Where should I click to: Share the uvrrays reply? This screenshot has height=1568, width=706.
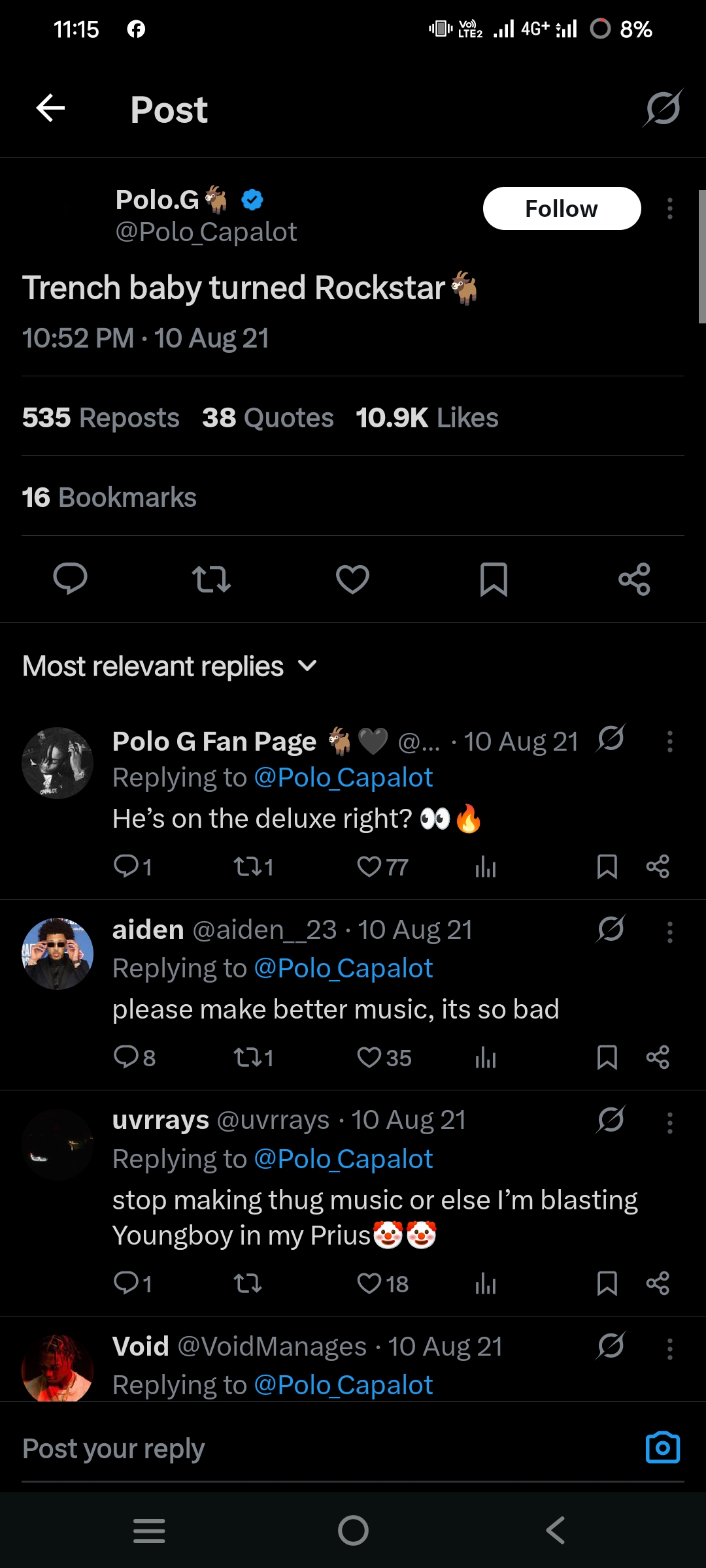point(657,1284)
